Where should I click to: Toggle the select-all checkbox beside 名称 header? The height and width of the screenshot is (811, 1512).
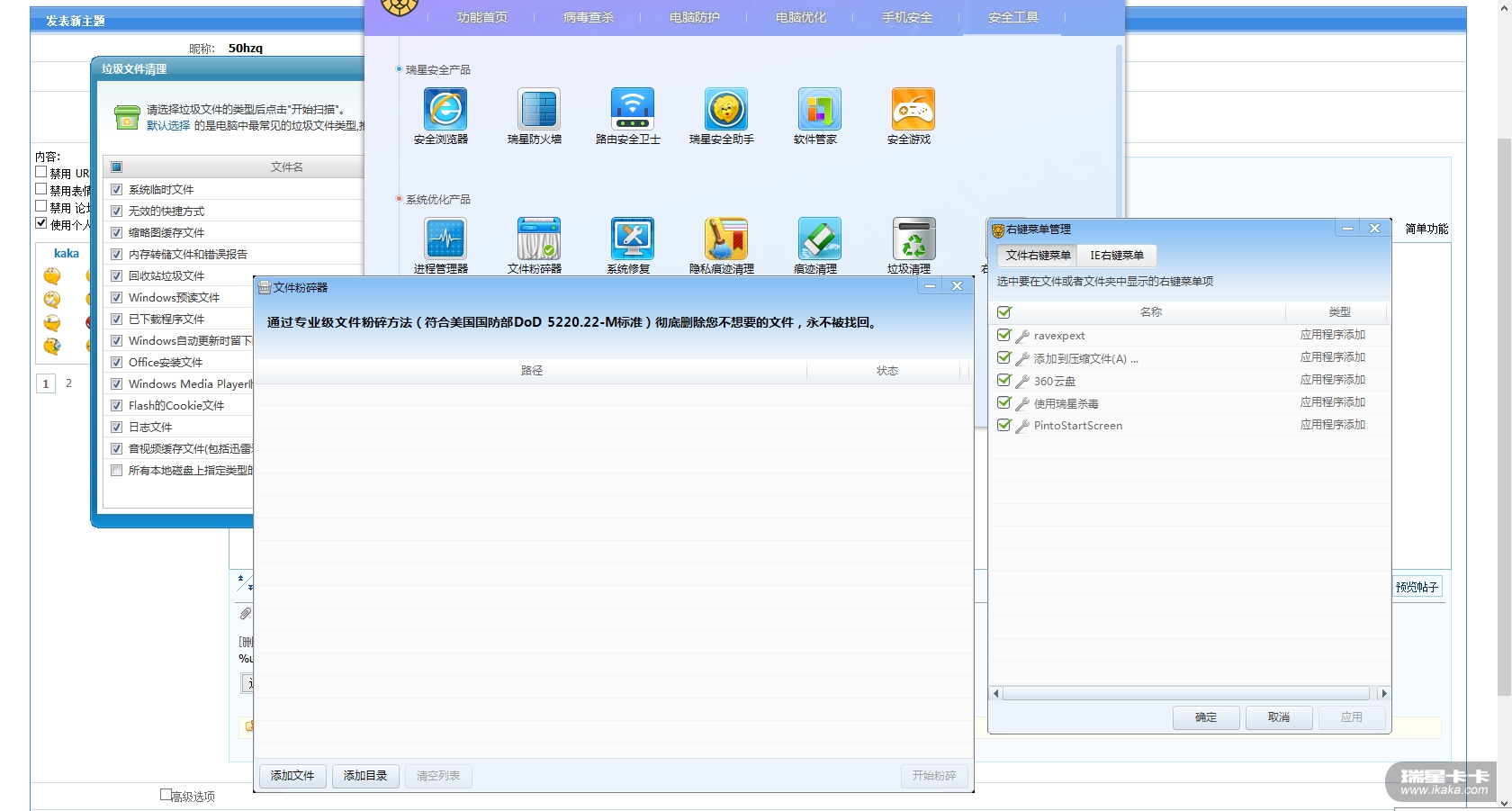tap(1004, 312)
